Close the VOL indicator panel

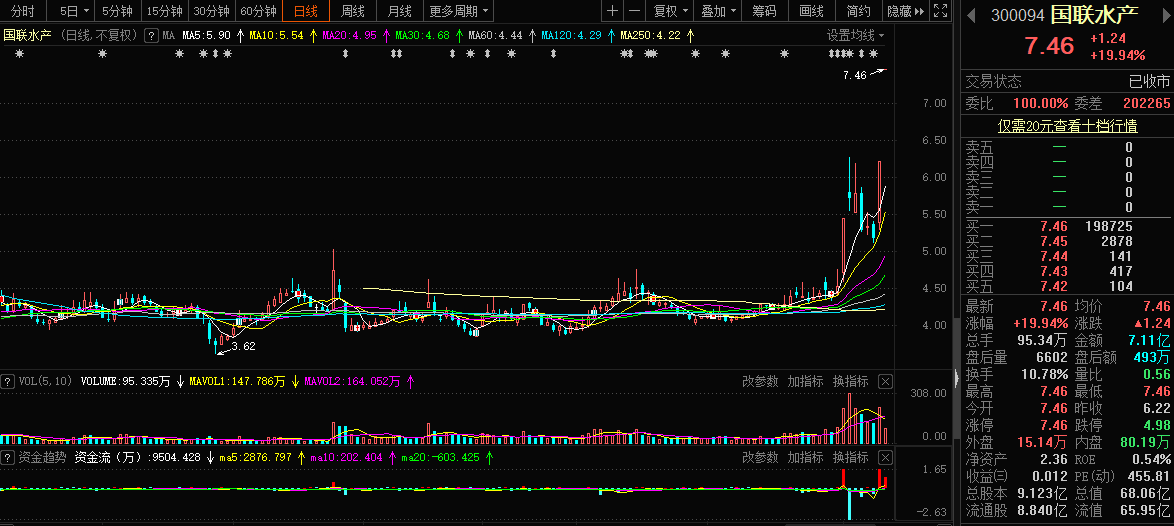885,382
